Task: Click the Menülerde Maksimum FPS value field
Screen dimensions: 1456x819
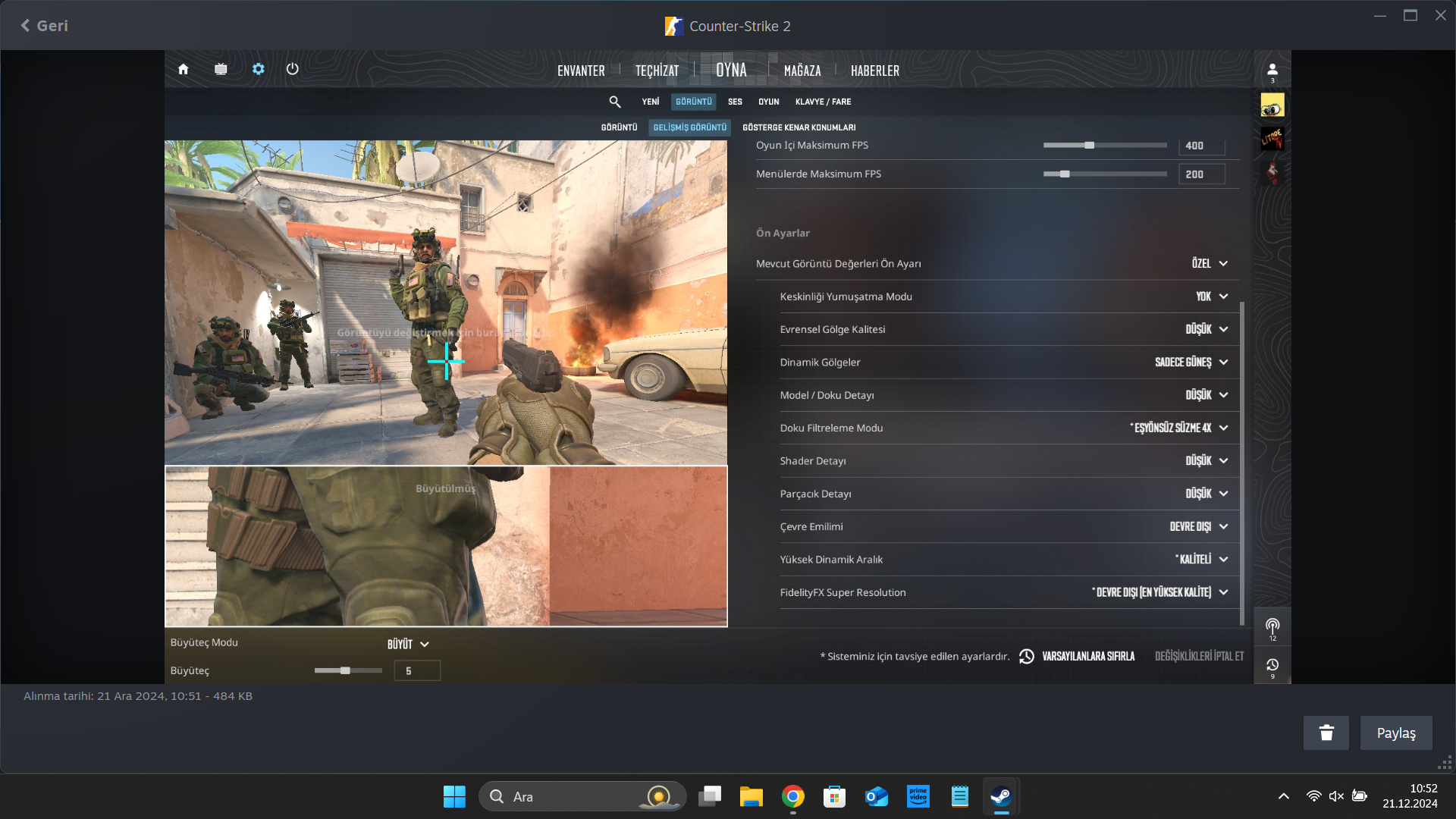Action: click(1201, 174)
